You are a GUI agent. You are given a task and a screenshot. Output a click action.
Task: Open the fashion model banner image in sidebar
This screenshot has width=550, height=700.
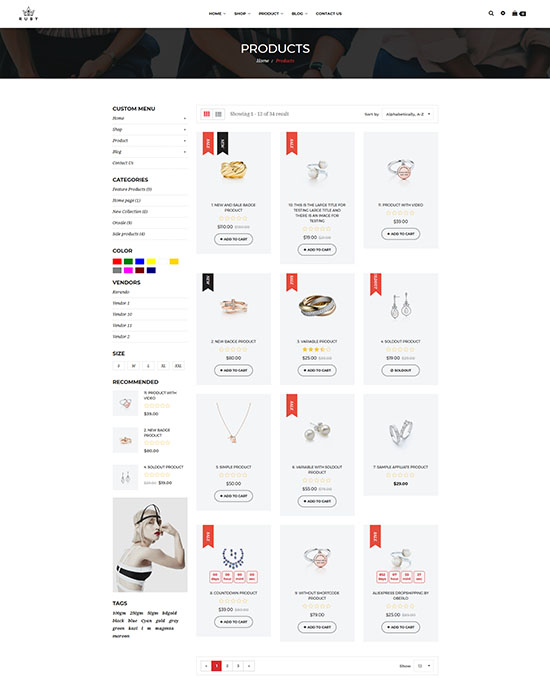click(150, 545)
